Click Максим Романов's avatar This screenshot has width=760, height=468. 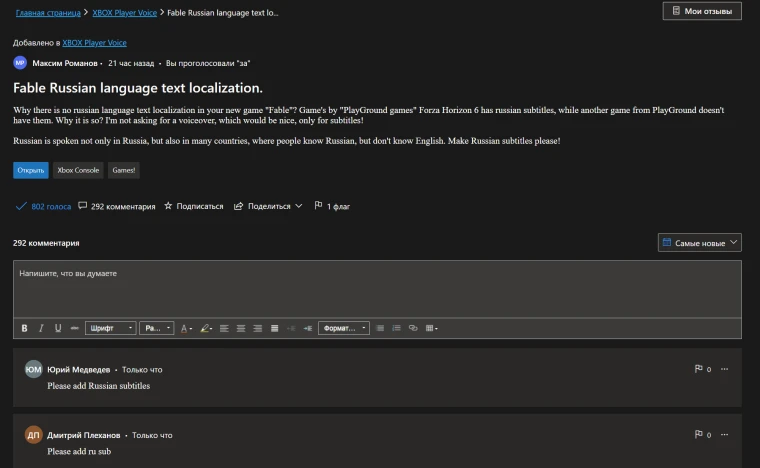click(20, 63)
